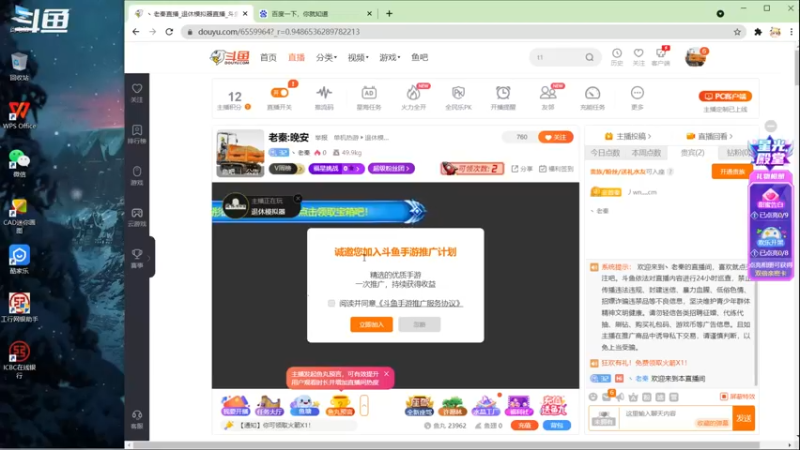Open 游戏 mouse icon in left sidebar
This screenshot has height=450, width=800.
(x=137, y=176)
